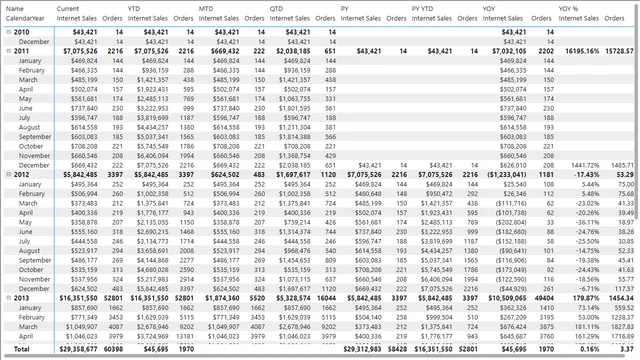Collapse the 2011 year row
The image size is (640, 360).
tap(9, 51)
